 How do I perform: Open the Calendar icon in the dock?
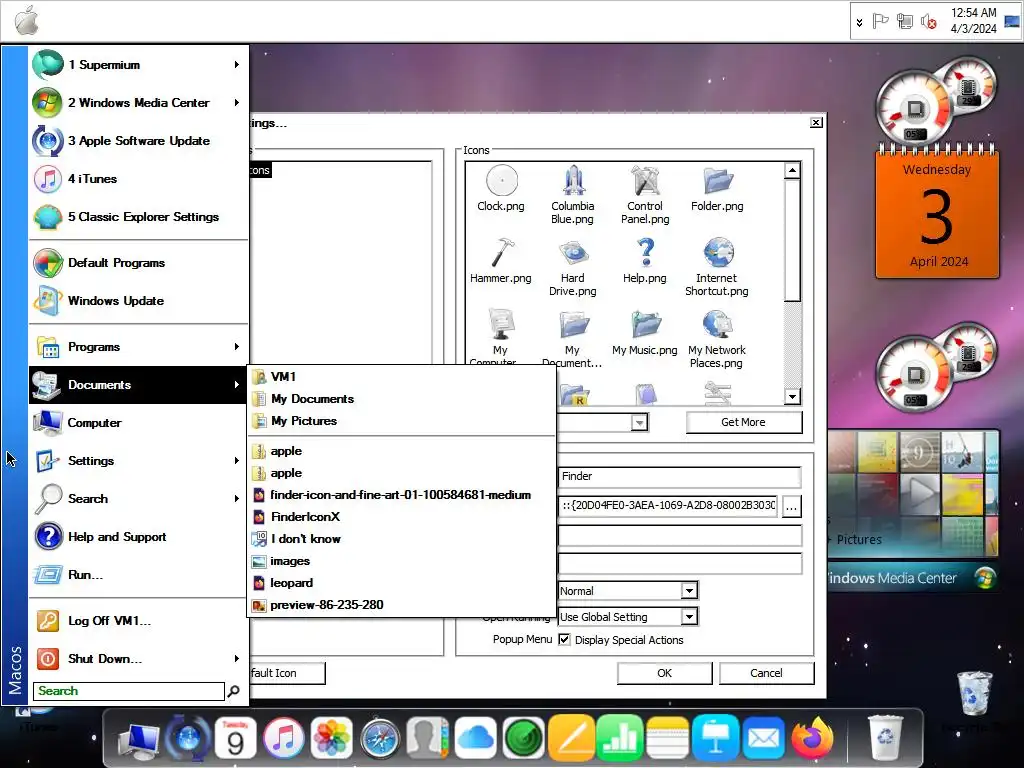(x=235, y=739)
